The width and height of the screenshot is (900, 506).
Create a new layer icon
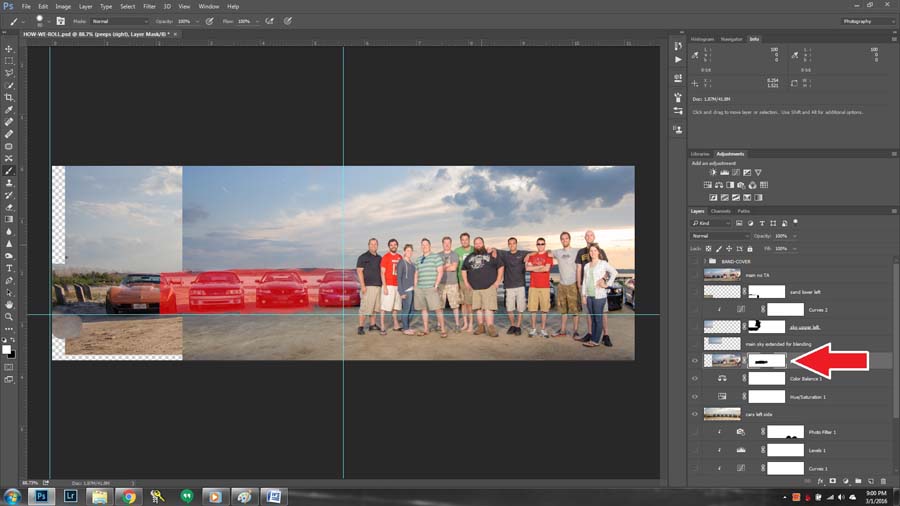pos(871,481)
